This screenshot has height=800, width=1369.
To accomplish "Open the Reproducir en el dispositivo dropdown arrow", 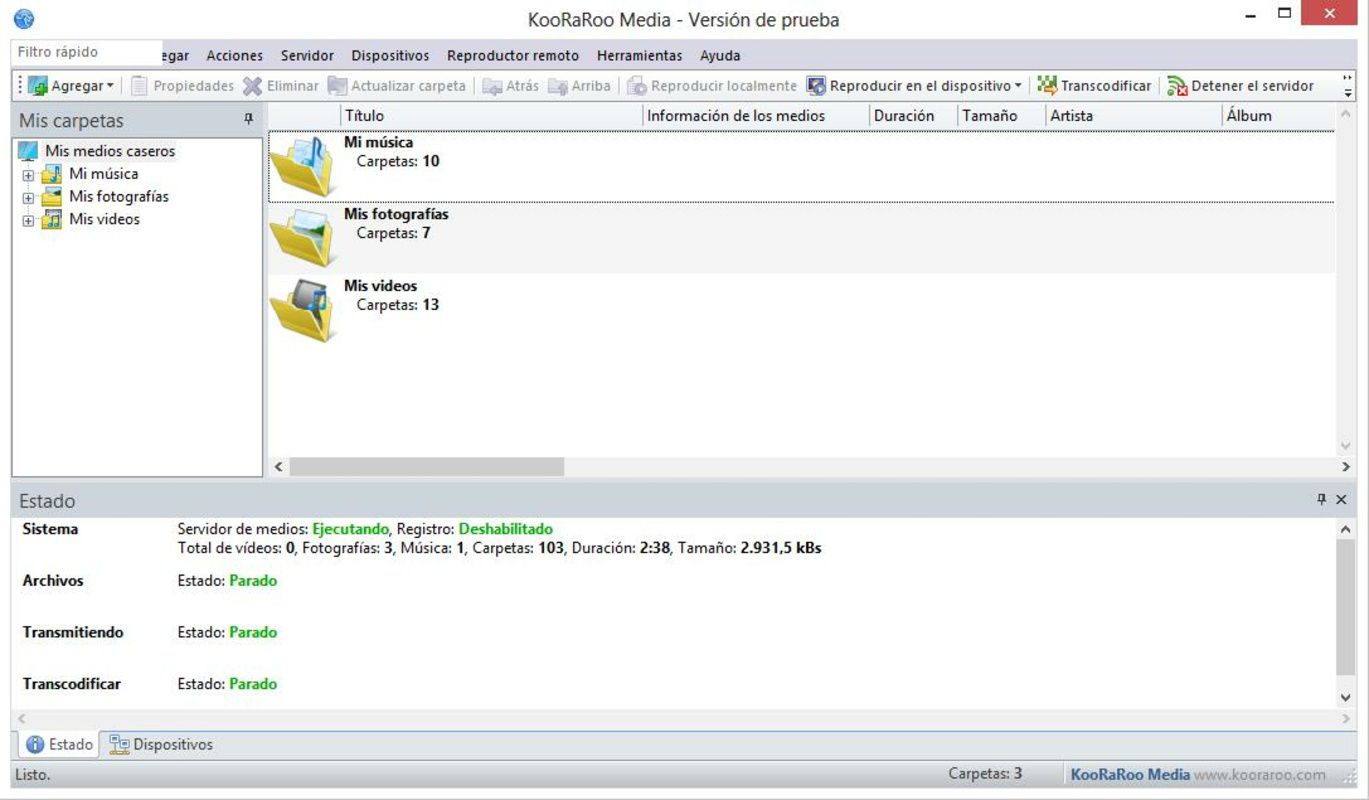I will [1018, 86].
